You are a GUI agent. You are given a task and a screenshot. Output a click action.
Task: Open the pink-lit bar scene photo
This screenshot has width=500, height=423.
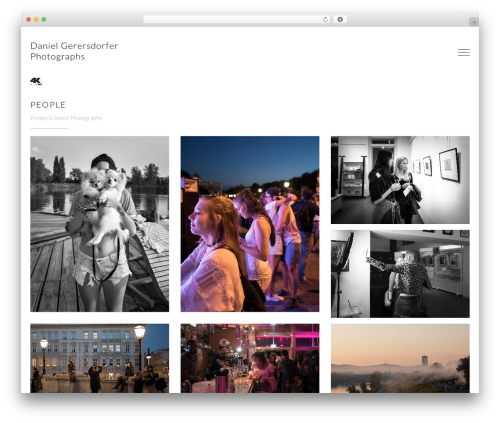[250, 358]
